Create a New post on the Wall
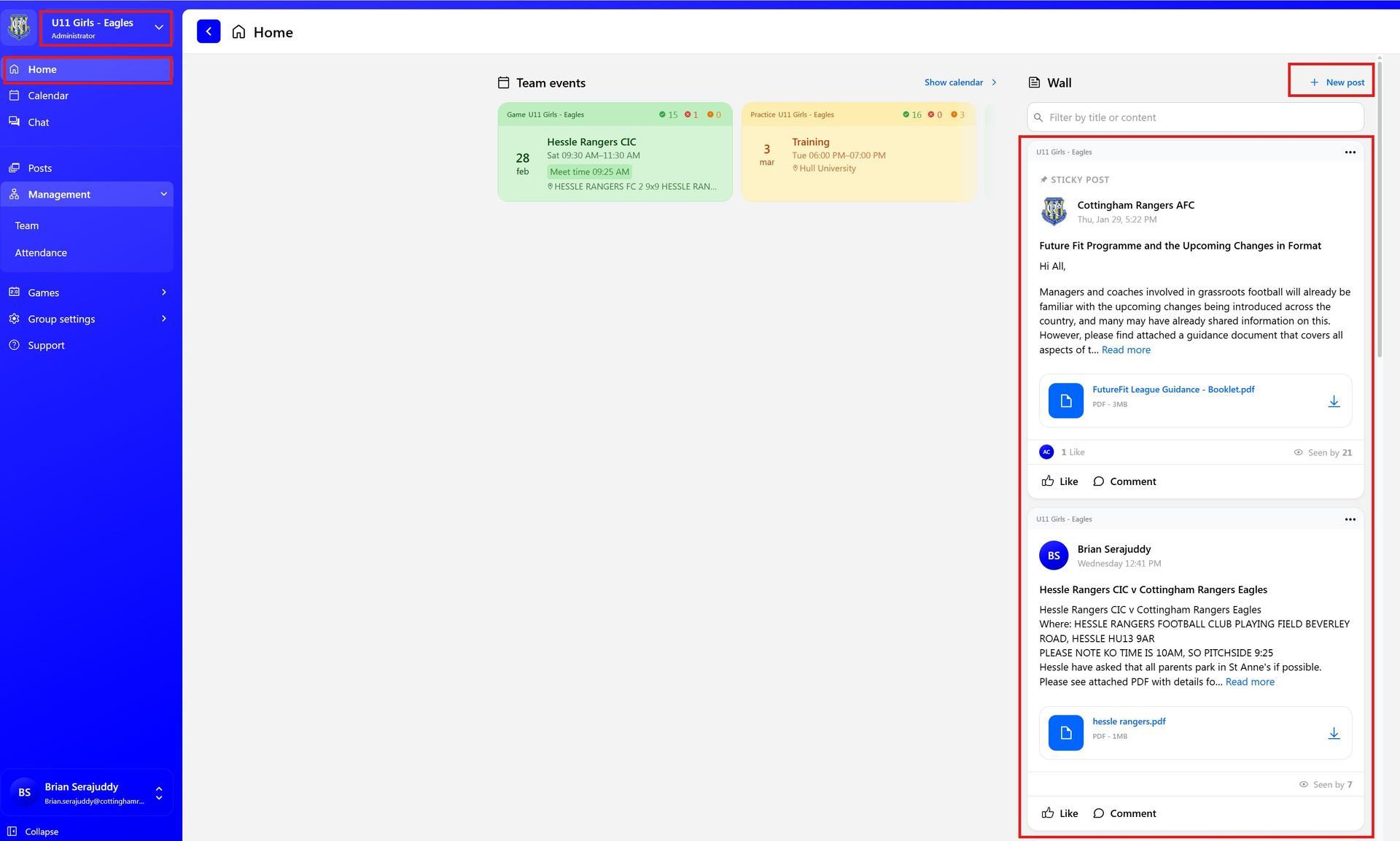Viewport: 1400px width, 841px height. 1337,82
